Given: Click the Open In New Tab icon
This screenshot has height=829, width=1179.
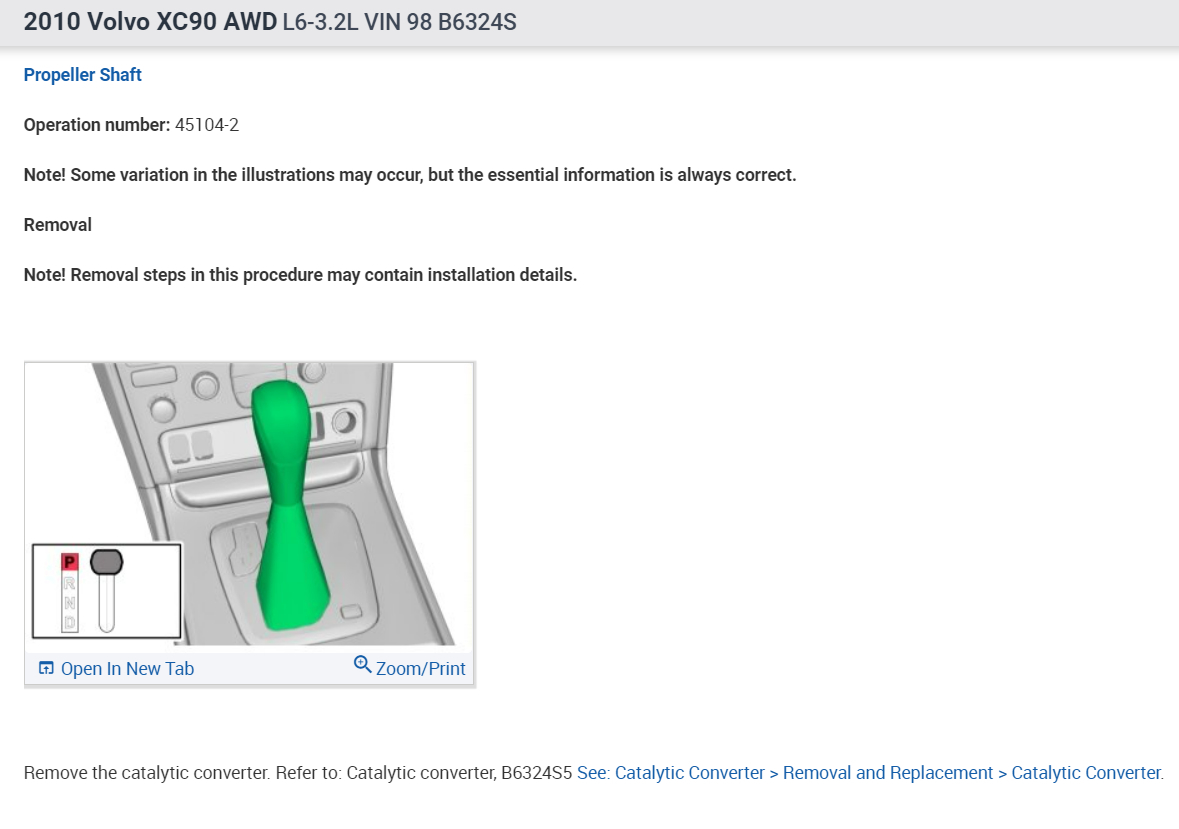Looking at the screenshot, I should (x=46, y=668).
